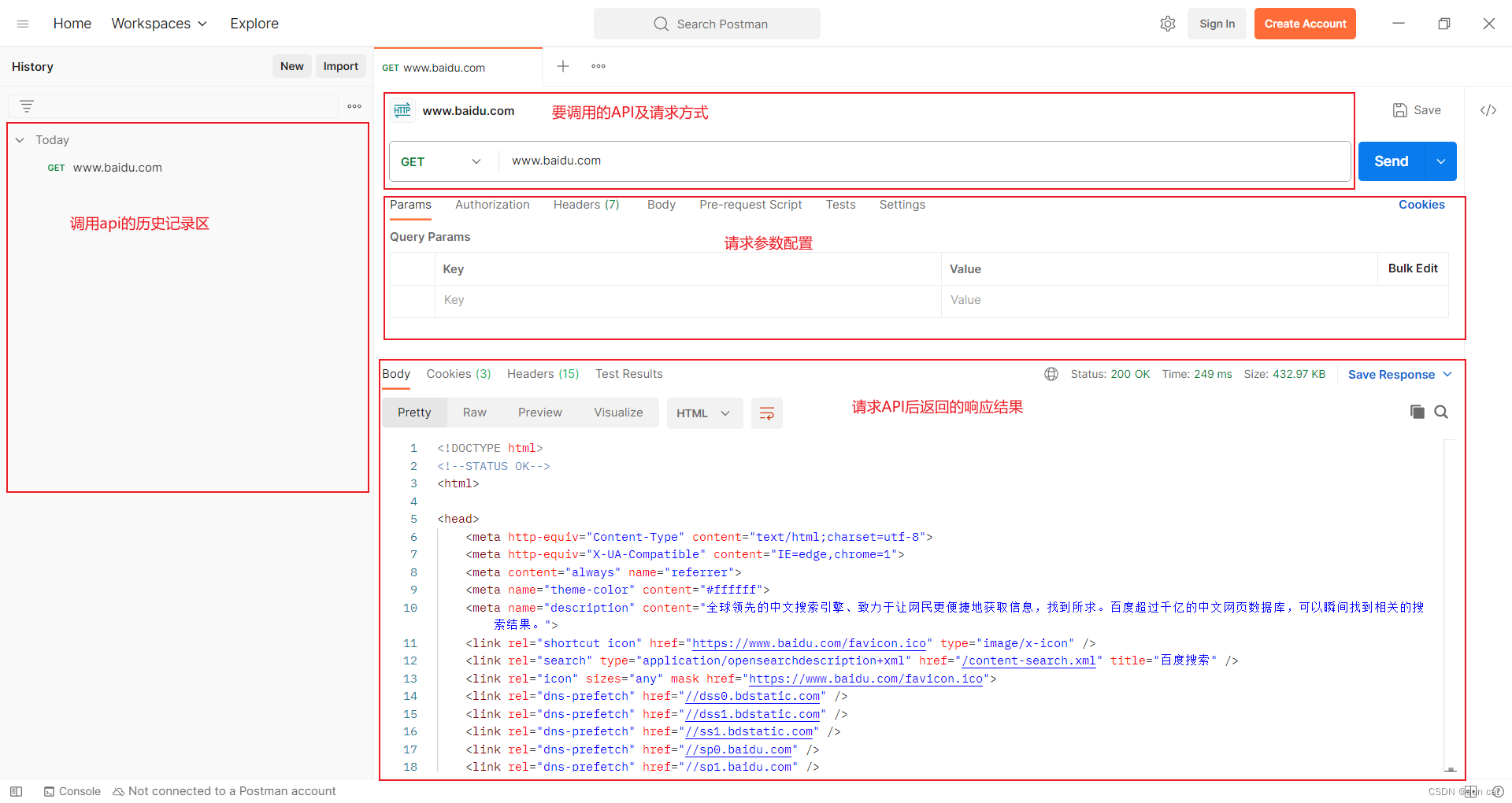Focus the Search Postman box
Screen dimensions: 1512x803
point(706,24)
